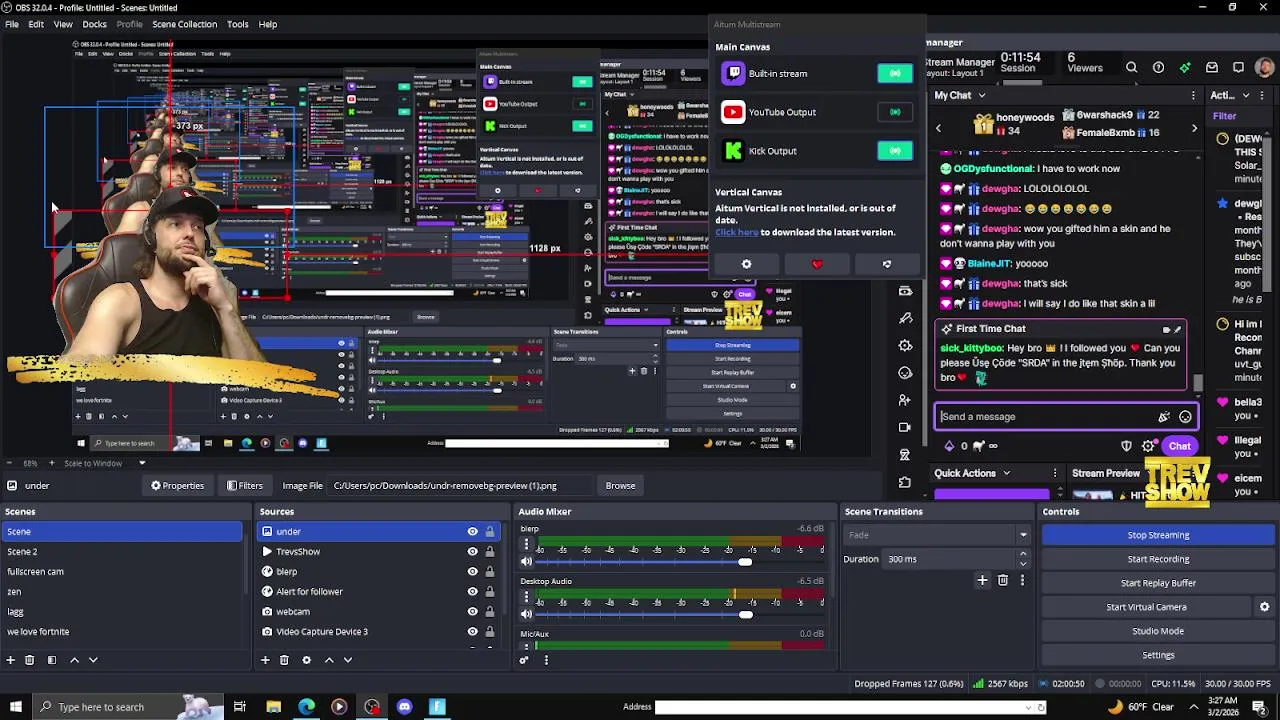This screenshot has height=720, width=1280.
Task: Open the Fade transition dropdown
Action: coord(936,535)
